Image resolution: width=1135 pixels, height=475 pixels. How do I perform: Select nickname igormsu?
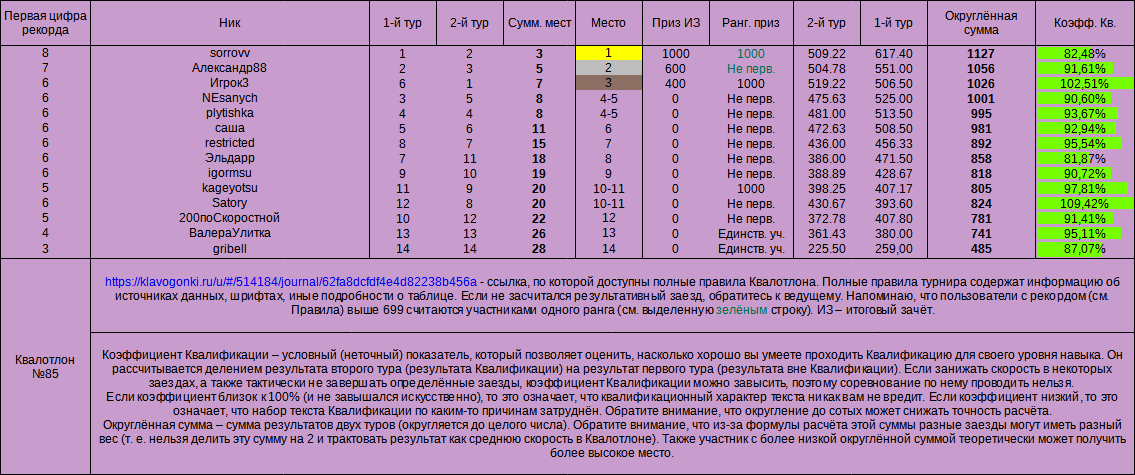click(230, 173)
